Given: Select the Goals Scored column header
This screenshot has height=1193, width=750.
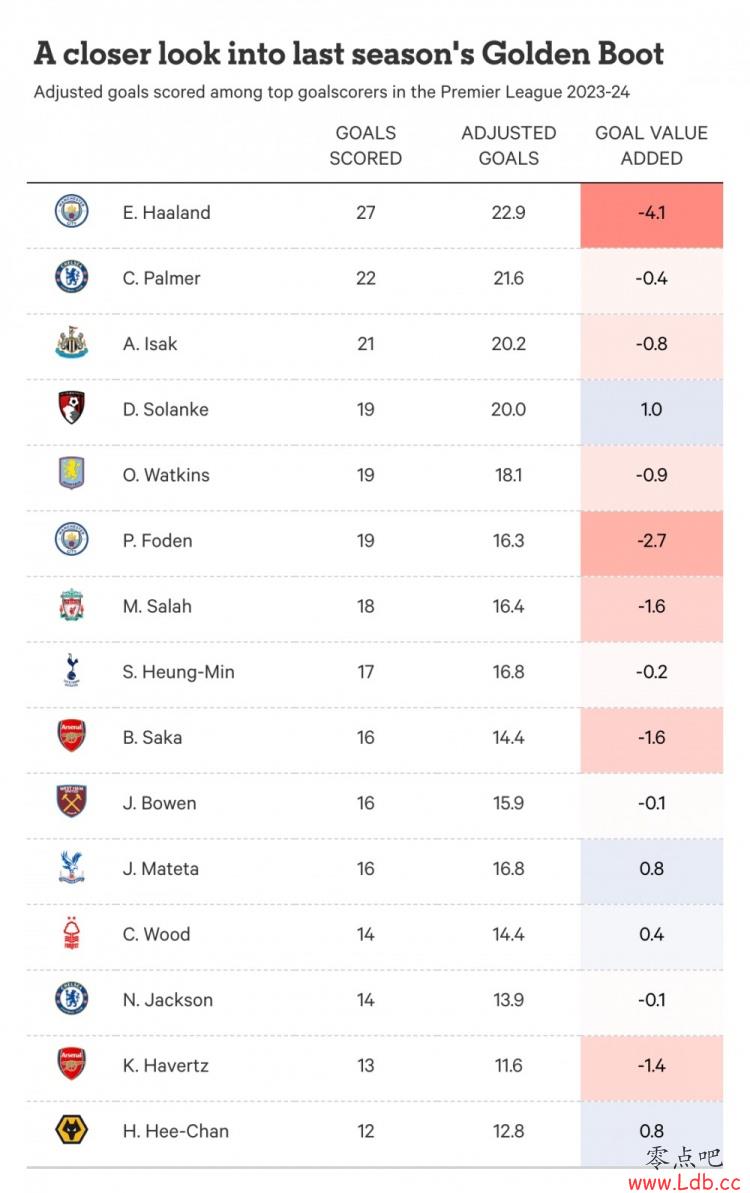Looking at the screenshot, I should click(365, 145).
